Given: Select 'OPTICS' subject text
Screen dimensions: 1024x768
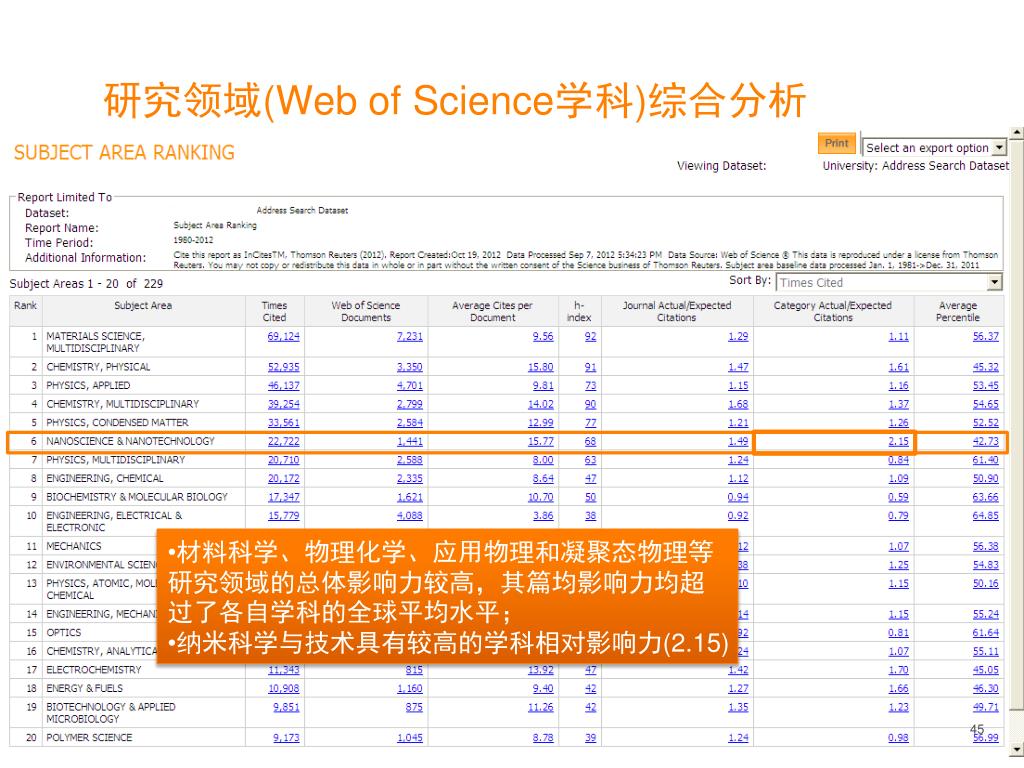Looking at the screenshot, I should 63,633.
